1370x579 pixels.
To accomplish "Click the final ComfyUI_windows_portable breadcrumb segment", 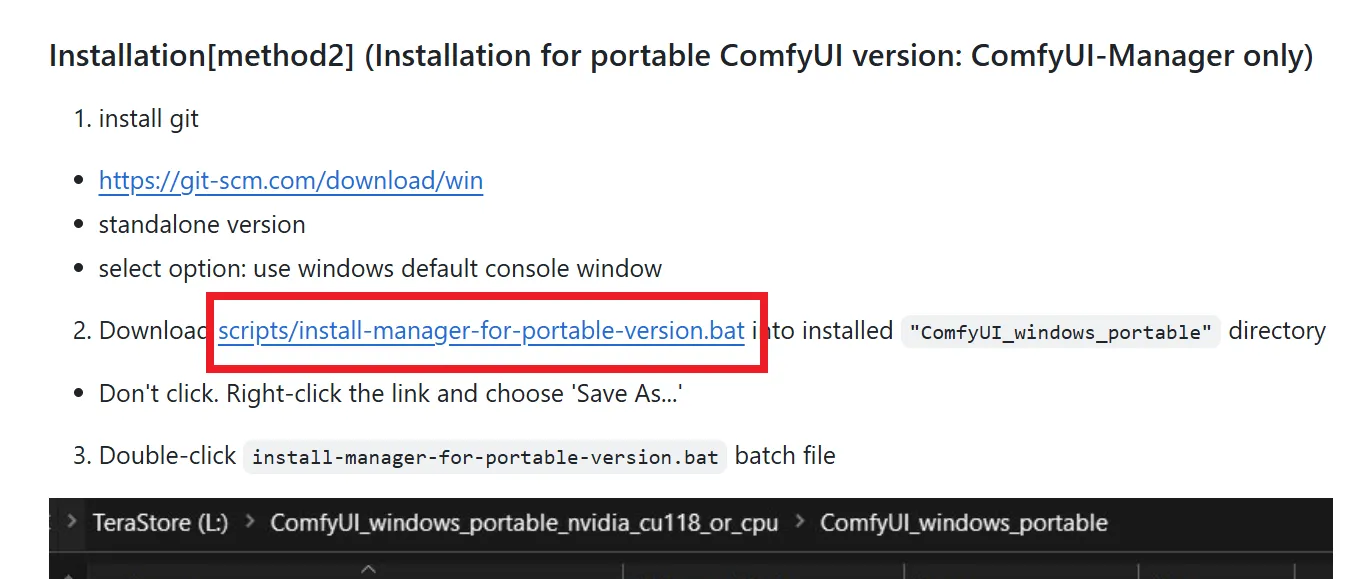I will click(963, 523).
